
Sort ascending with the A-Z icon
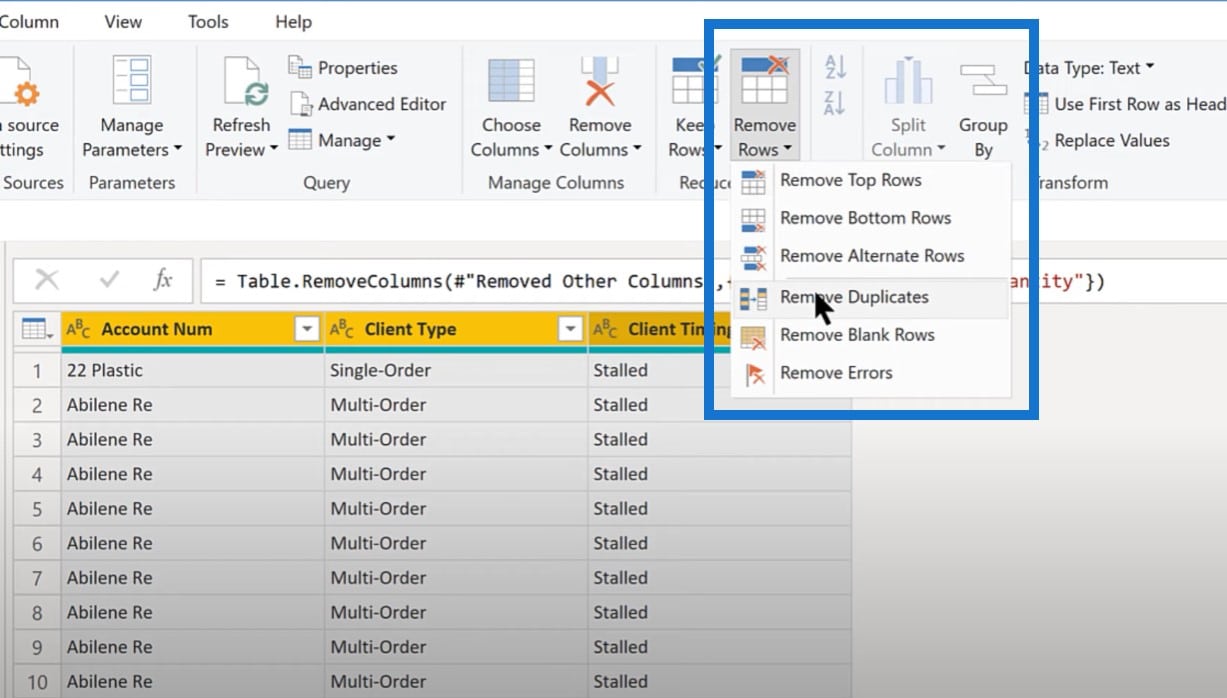click(835, 67)
